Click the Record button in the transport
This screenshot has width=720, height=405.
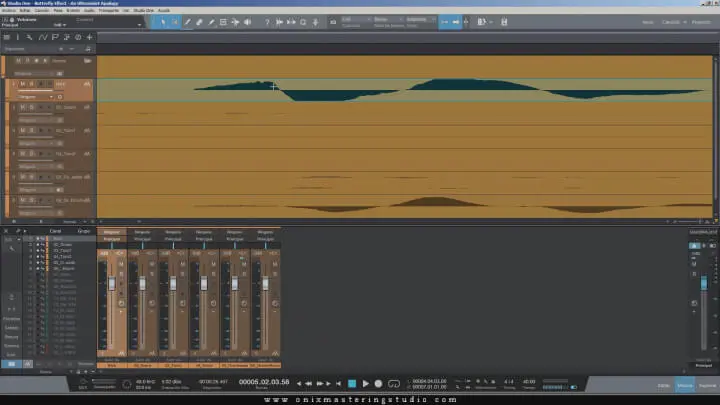coord(378,383)
